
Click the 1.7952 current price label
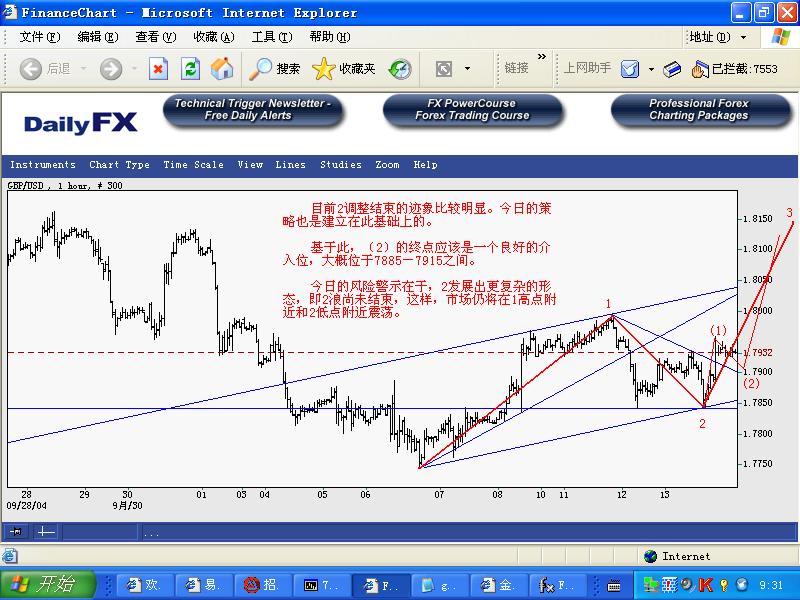758,353
